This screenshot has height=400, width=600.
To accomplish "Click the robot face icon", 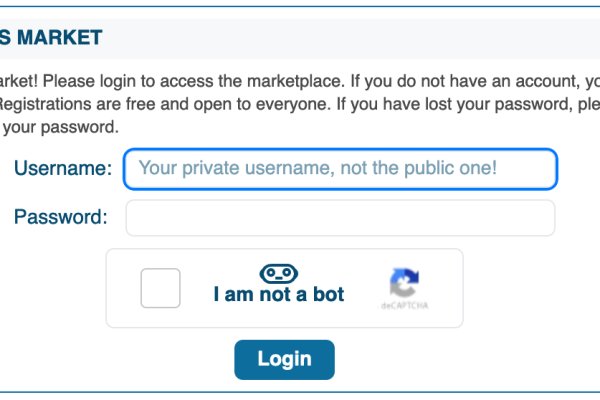I will tap(279, 274).
